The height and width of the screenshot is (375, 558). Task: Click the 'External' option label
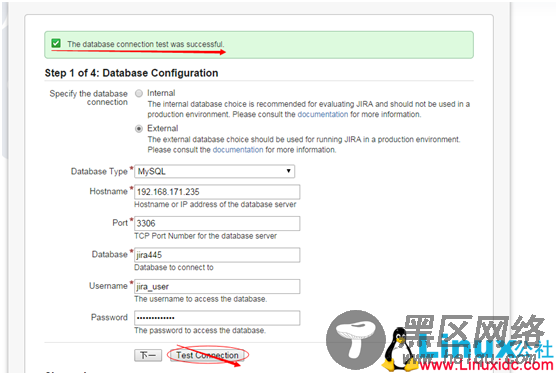click(x=163, y=128)
